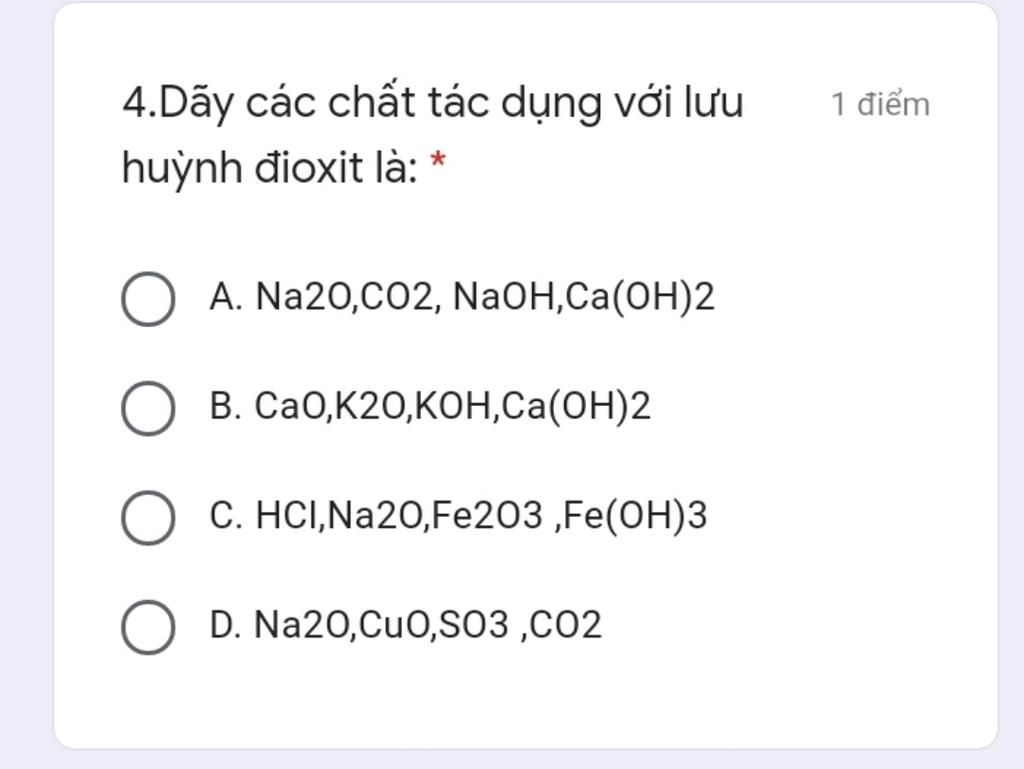The width and height of the screenshot is (1024, 769).
Task: Click 'KOH' formula in answer B
Action: [x=453, y=406]
